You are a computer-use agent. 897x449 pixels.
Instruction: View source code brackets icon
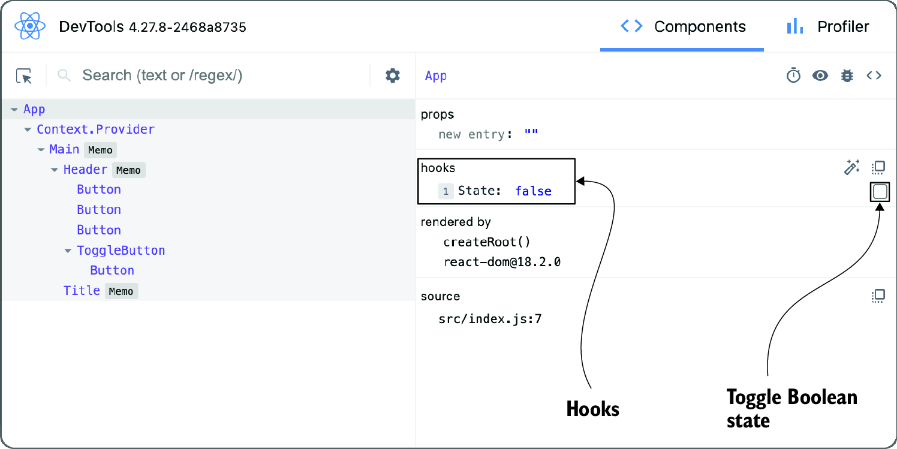coord(874,76)
